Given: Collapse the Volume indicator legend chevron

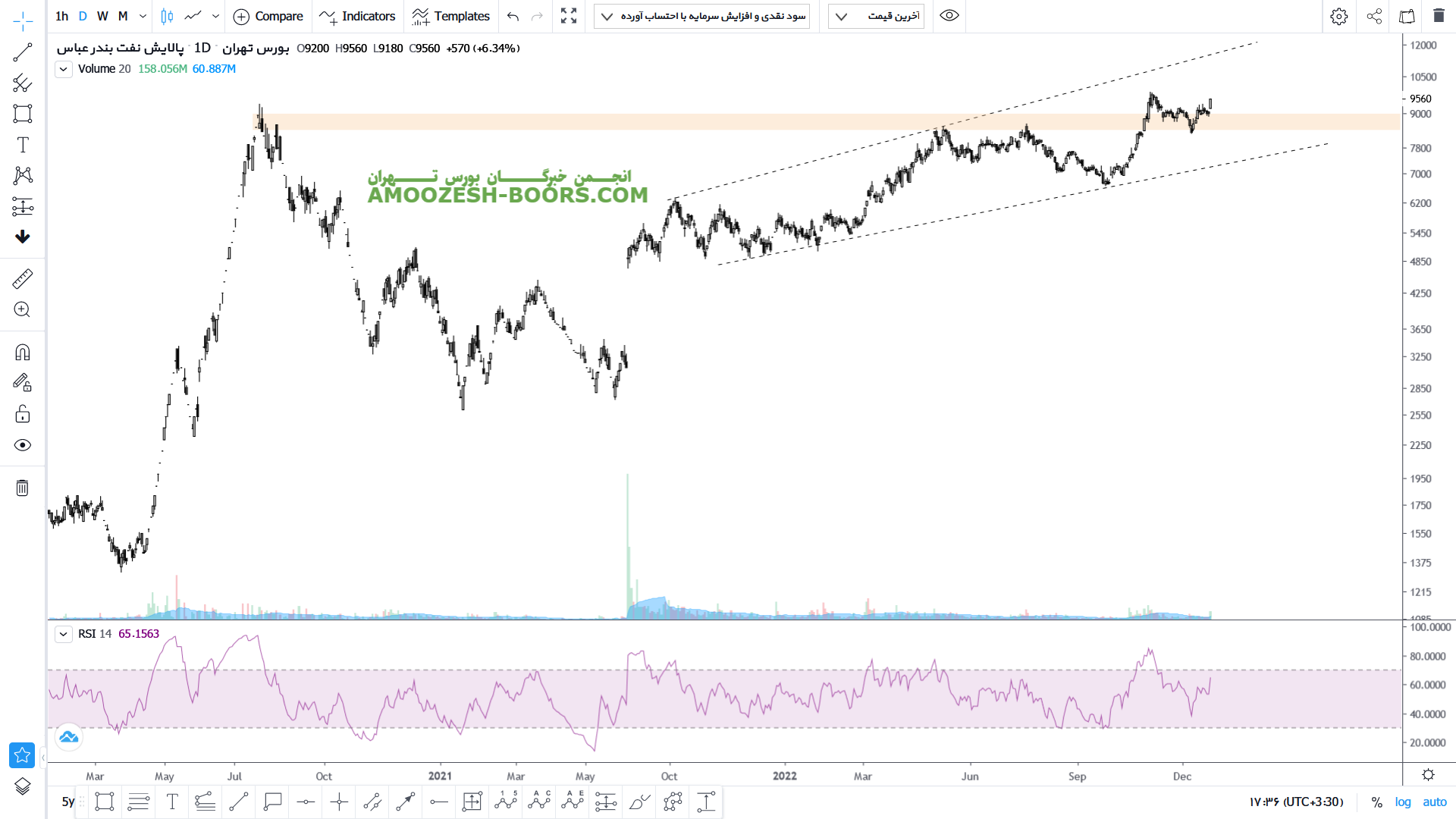Looking at the screenshot, I should pos(64,69).
